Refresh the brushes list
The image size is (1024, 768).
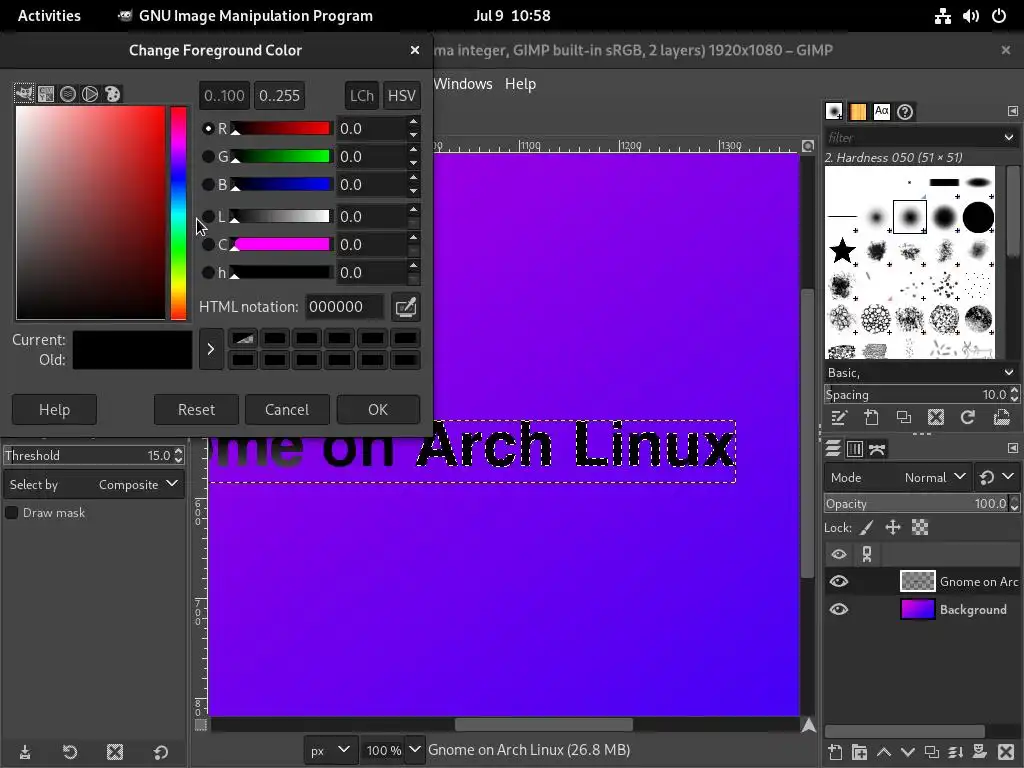point(968,417)
